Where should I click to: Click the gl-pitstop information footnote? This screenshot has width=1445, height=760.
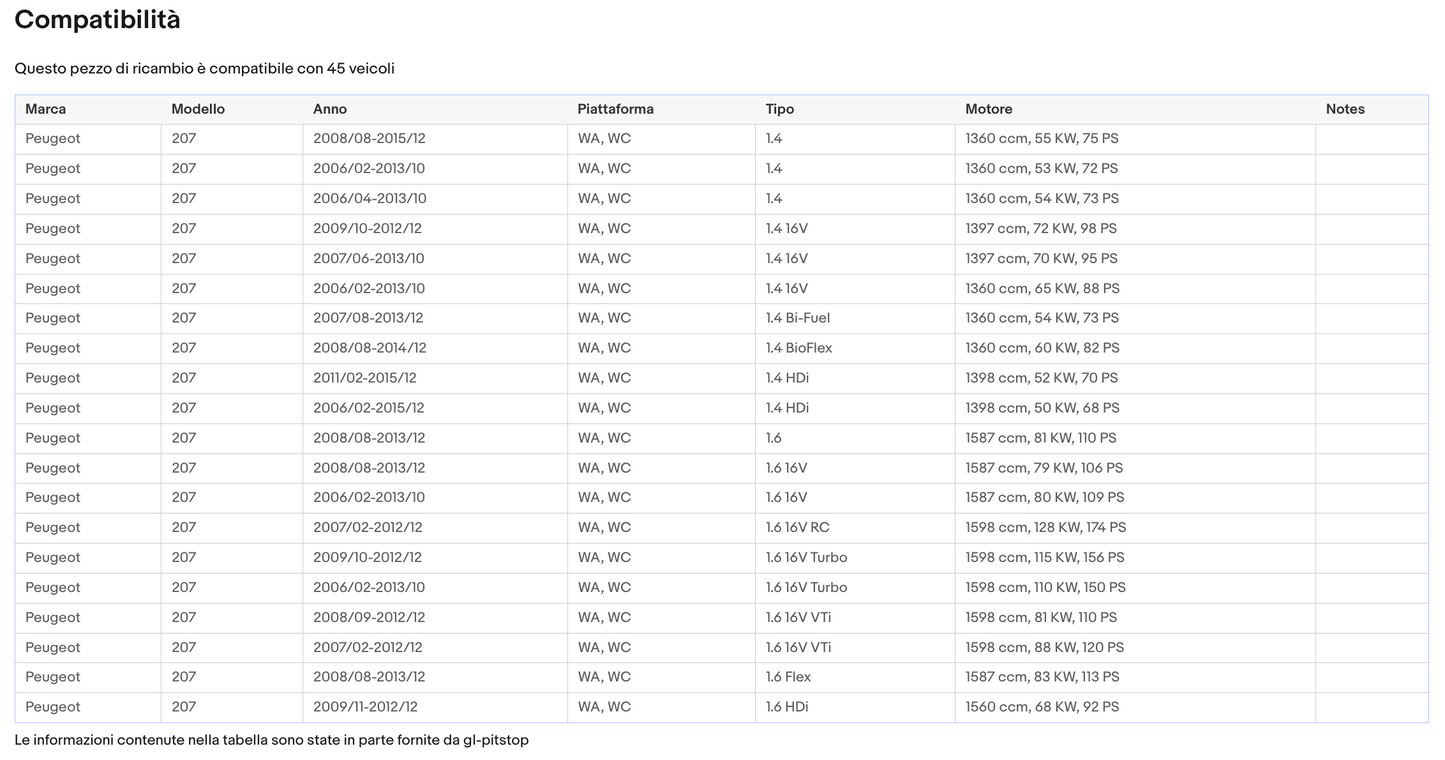[x=271, y=741]
